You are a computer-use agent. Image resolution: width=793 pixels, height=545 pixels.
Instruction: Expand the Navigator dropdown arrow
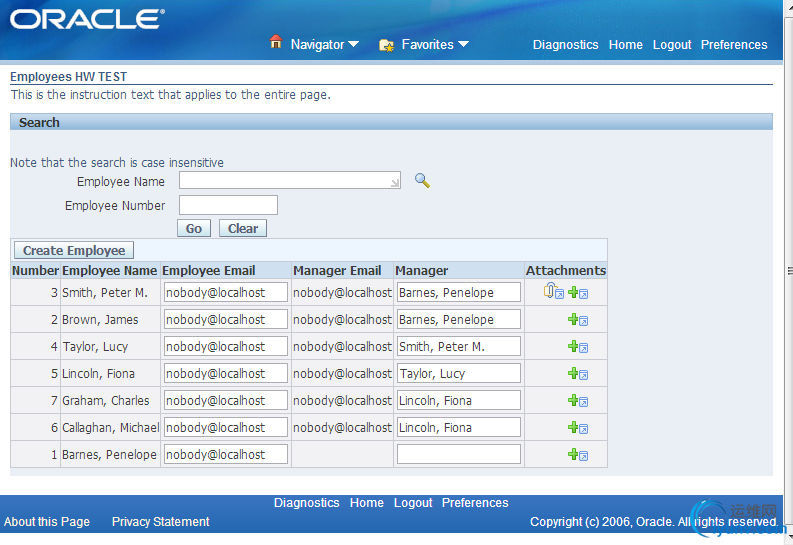click(353, 45)
